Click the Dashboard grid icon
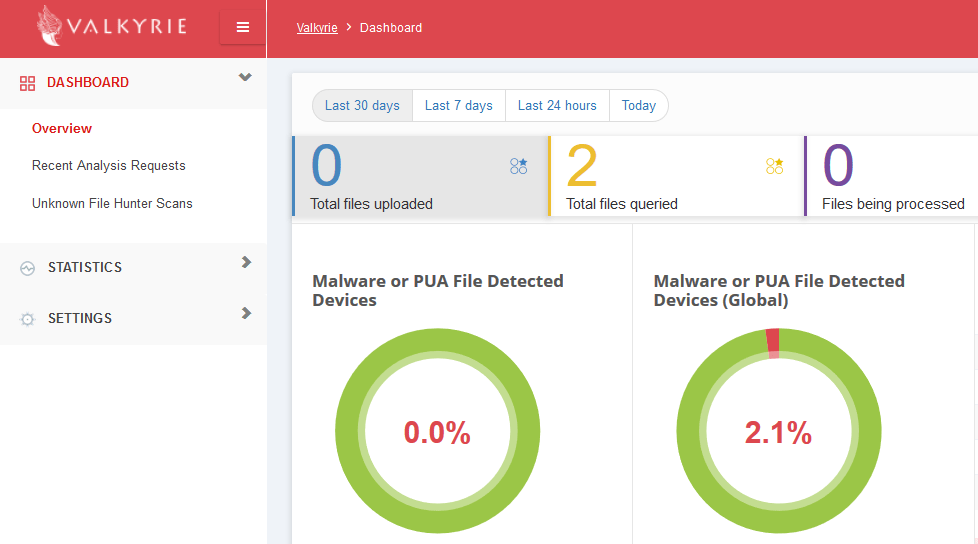Screen dimensions: 978x544 point(27,83)
